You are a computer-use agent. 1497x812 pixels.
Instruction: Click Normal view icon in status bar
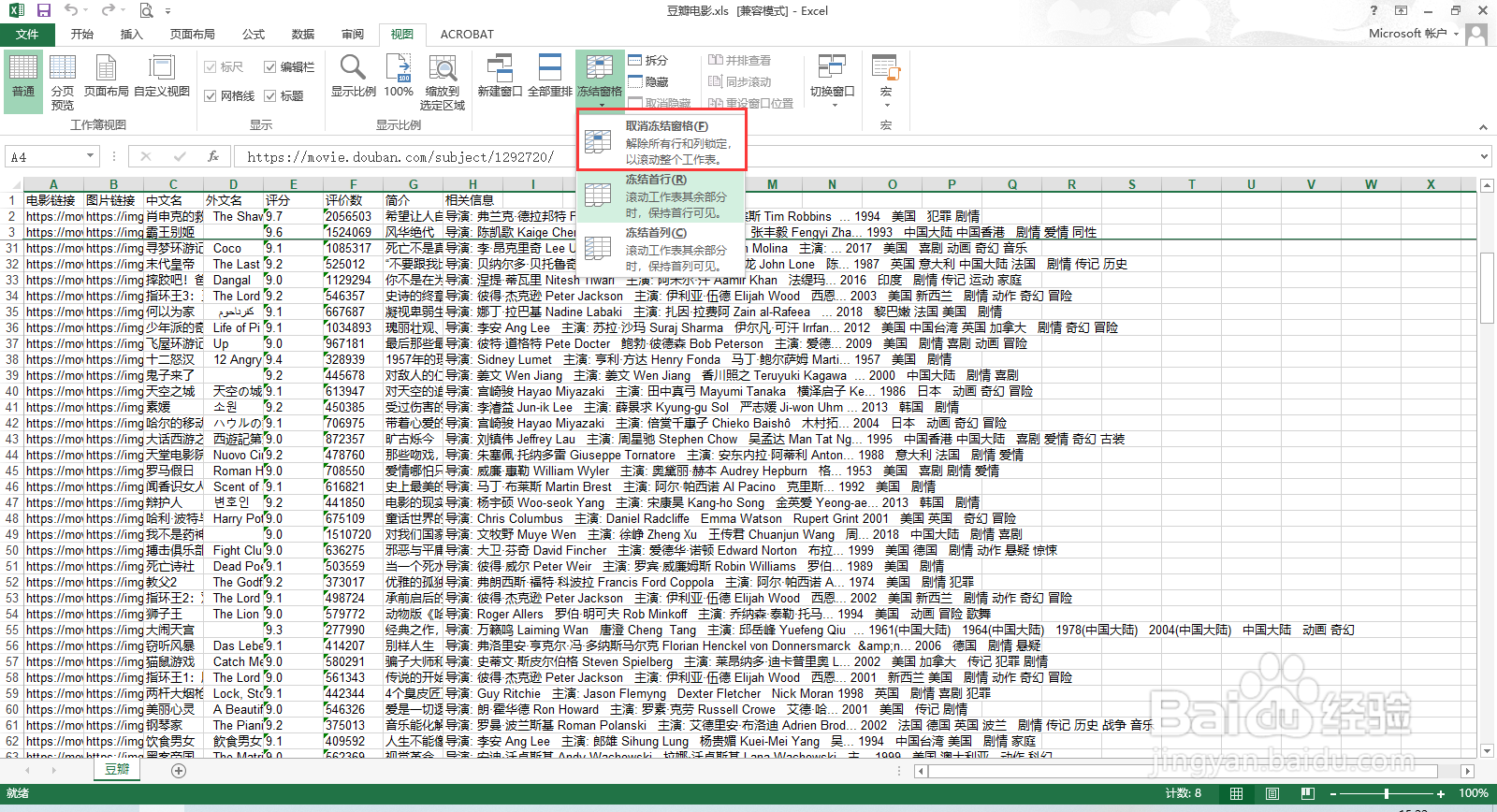[x=1236, y=793]
